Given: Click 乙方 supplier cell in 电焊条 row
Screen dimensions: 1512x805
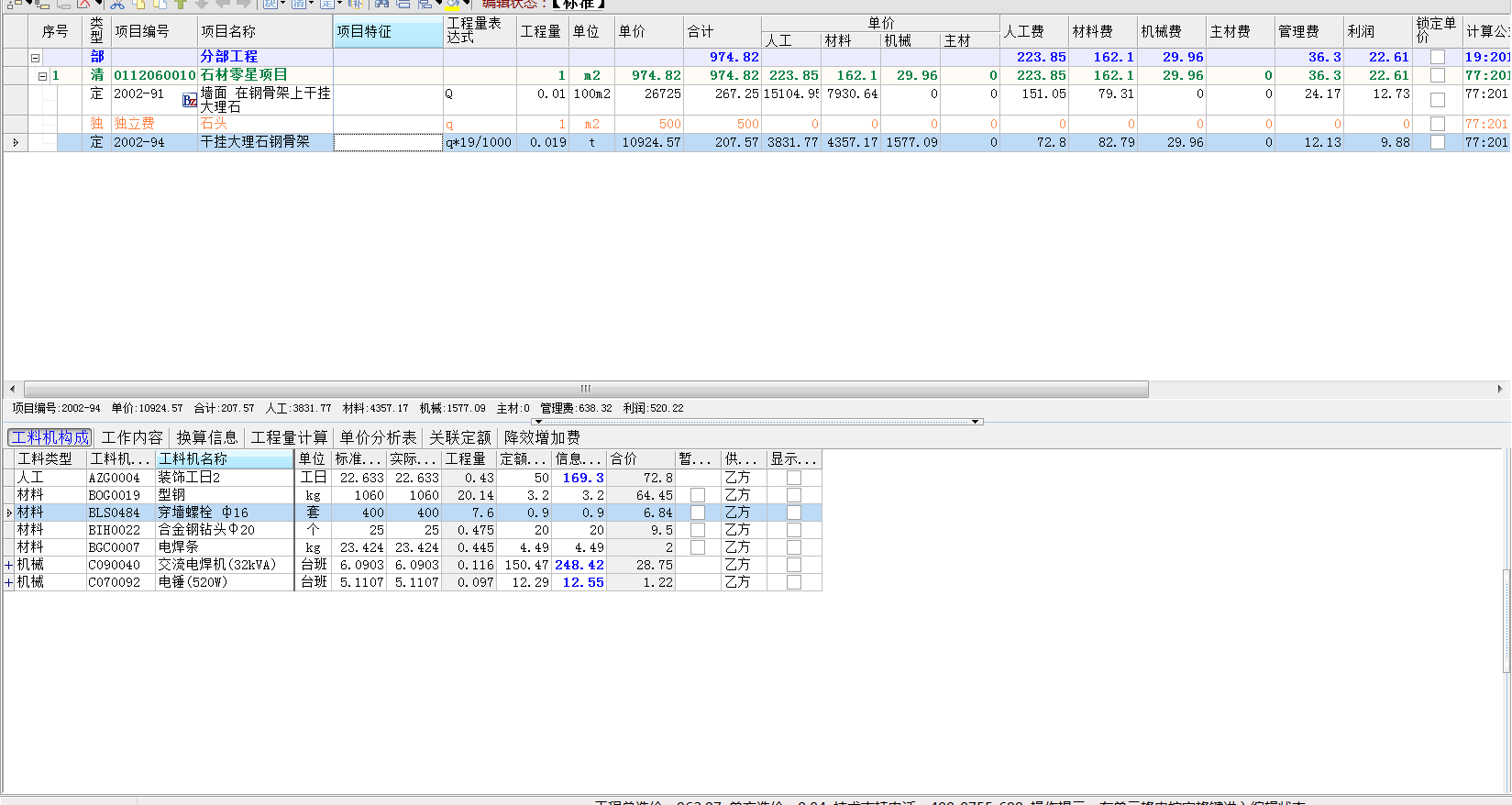Looking at the screenshot, I should tap(744, 547).
